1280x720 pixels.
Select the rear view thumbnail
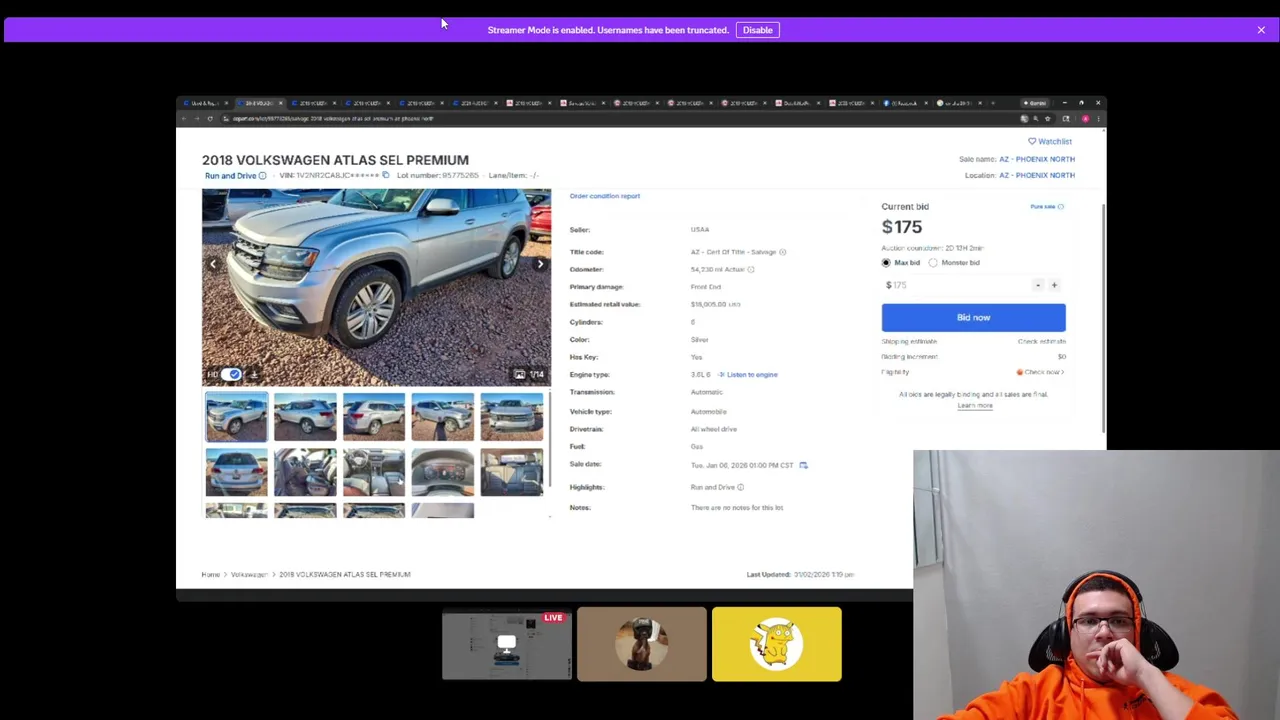point(236,472)
